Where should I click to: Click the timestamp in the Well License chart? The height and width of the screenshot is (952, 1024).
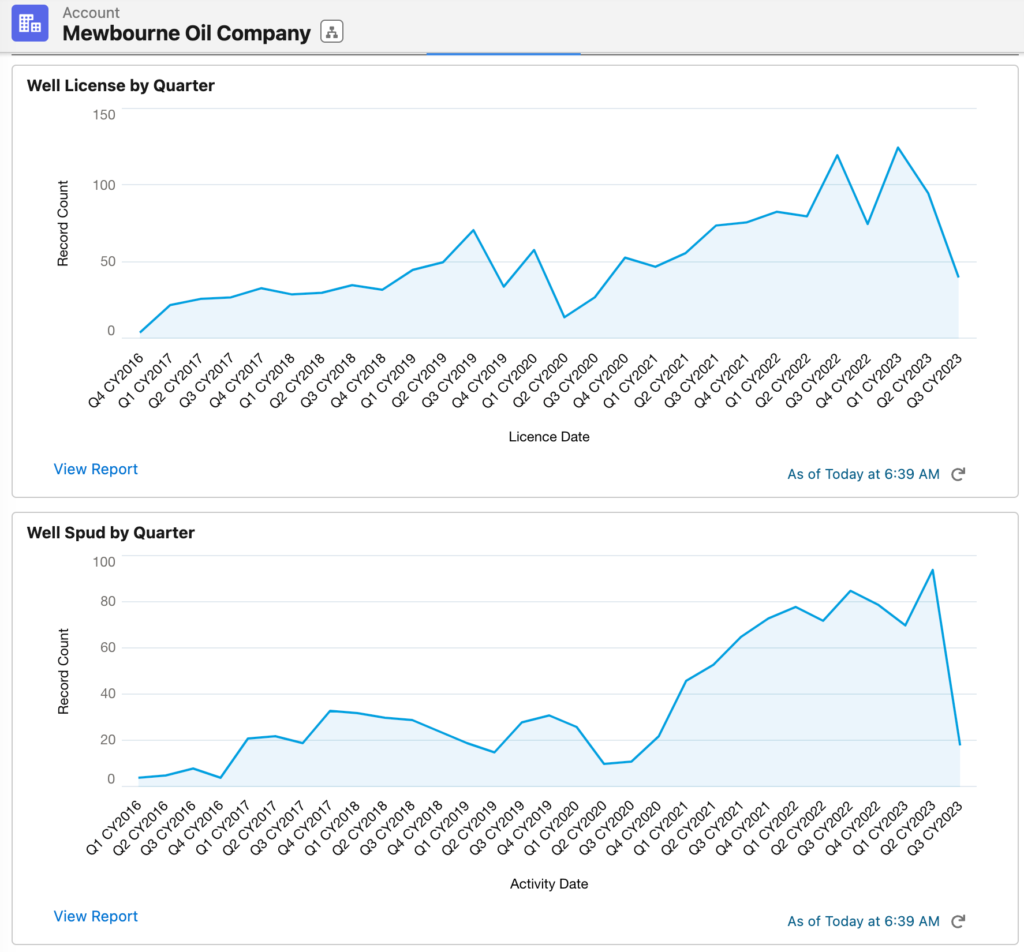click(x=863, y=474)
